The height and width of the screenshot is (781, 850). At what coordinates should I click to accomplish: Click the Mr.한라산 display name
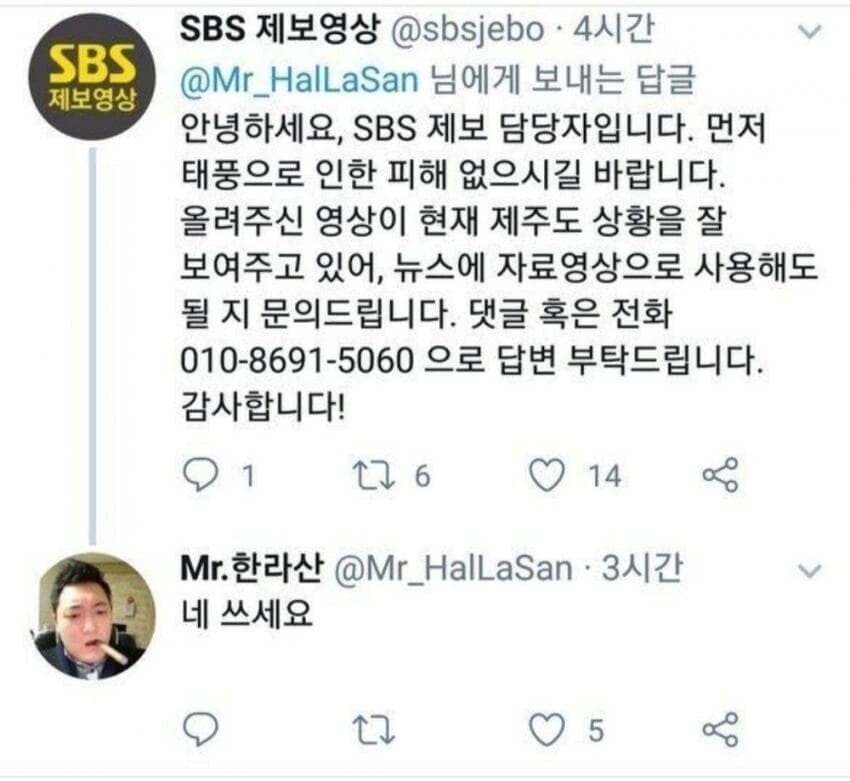[x=252, y=567]
